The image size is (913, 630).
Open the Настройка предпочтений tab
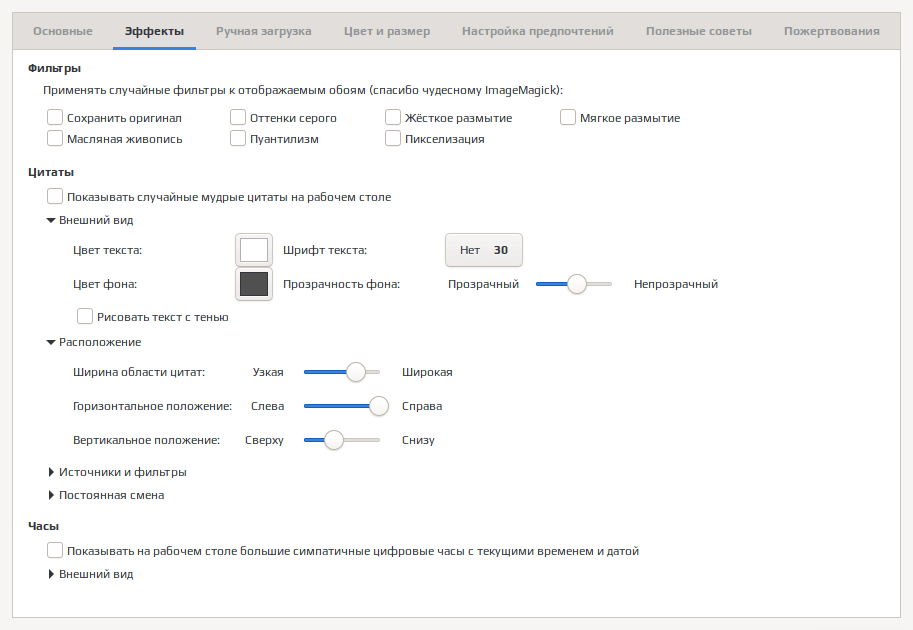538,31
